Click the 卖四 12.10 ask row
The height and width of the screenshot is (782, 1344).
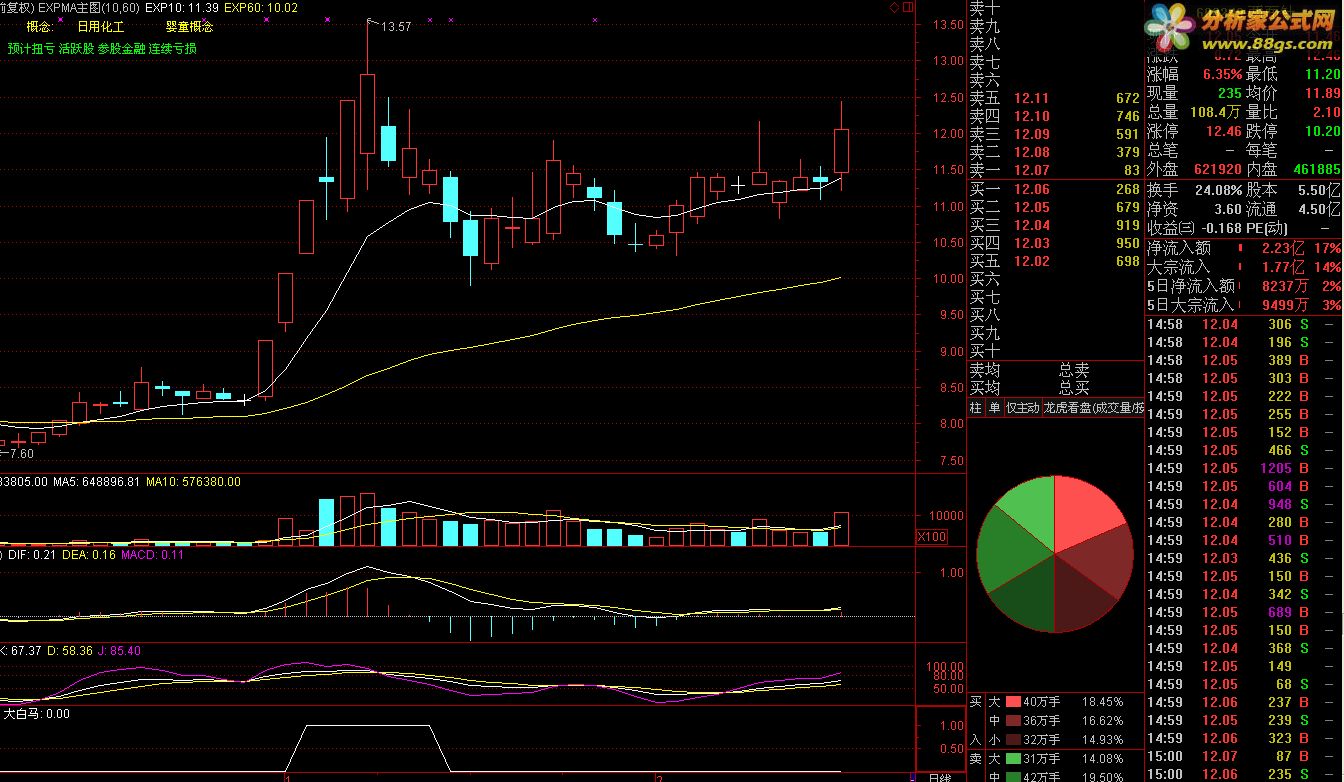pyautogui.click(x=1055, y=116)
